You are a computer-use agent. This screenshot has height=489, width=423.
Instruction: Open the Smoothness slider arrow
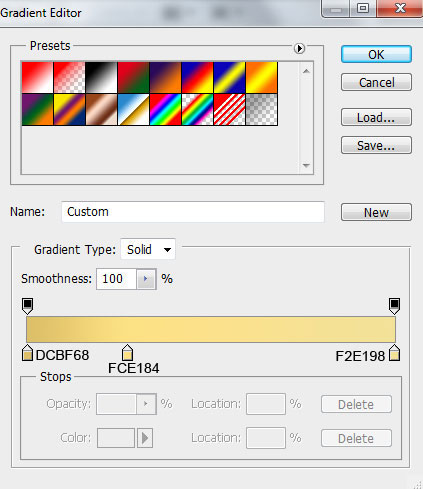pos(146,279)
